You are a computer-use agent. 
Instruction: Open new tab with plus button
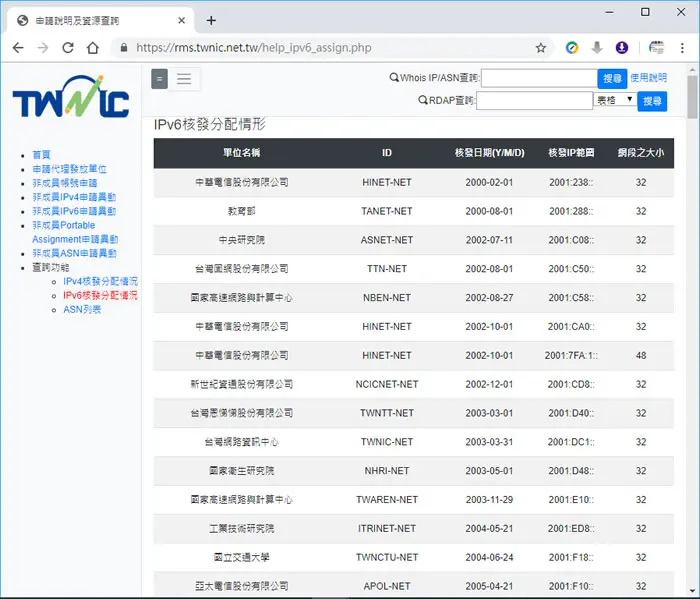tap(211, 21)
